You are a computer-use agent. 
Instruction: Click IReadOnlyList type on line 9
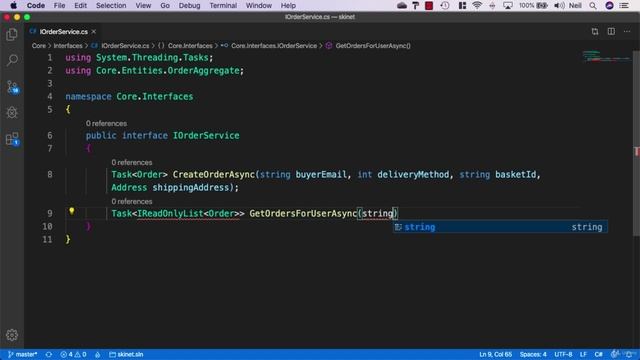click(170, 213)
